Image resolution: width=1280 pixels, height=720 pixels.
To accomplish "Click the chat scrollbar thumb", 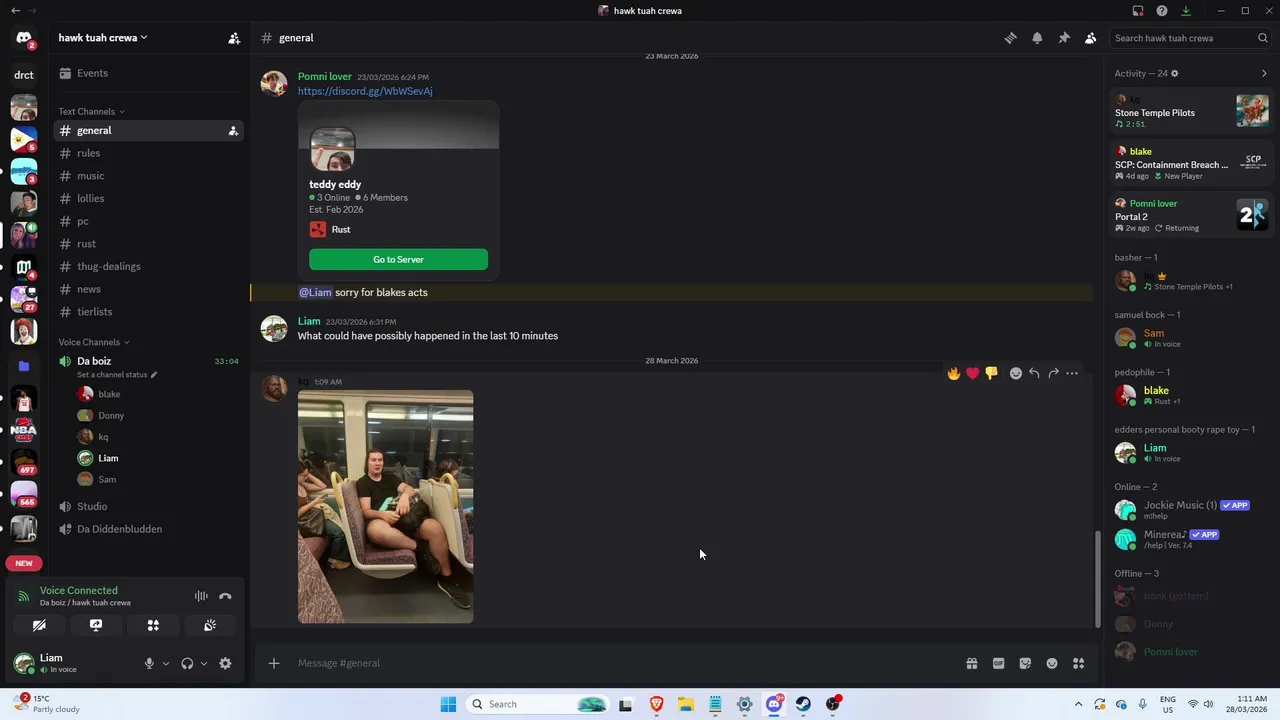I will click(1098, 578).
